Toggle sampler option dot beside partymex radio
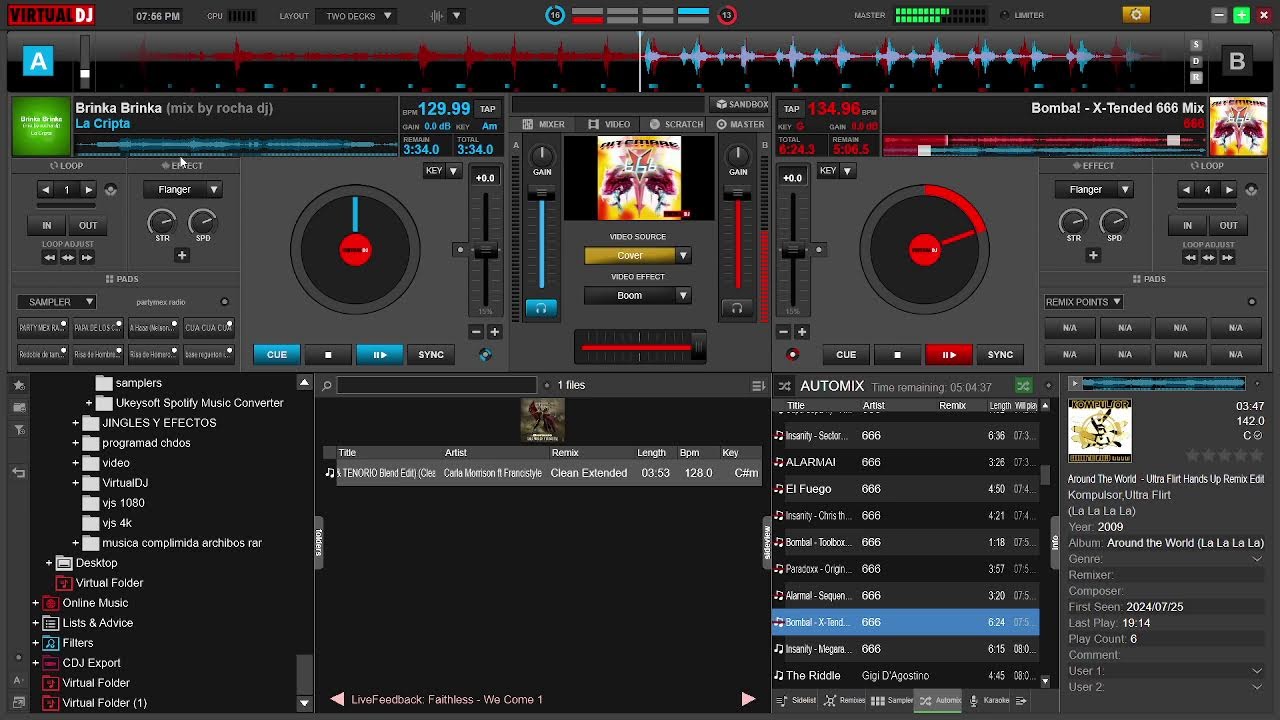Image resolution: width=1280 pixels, height=720 pixels. click(224, 302)
